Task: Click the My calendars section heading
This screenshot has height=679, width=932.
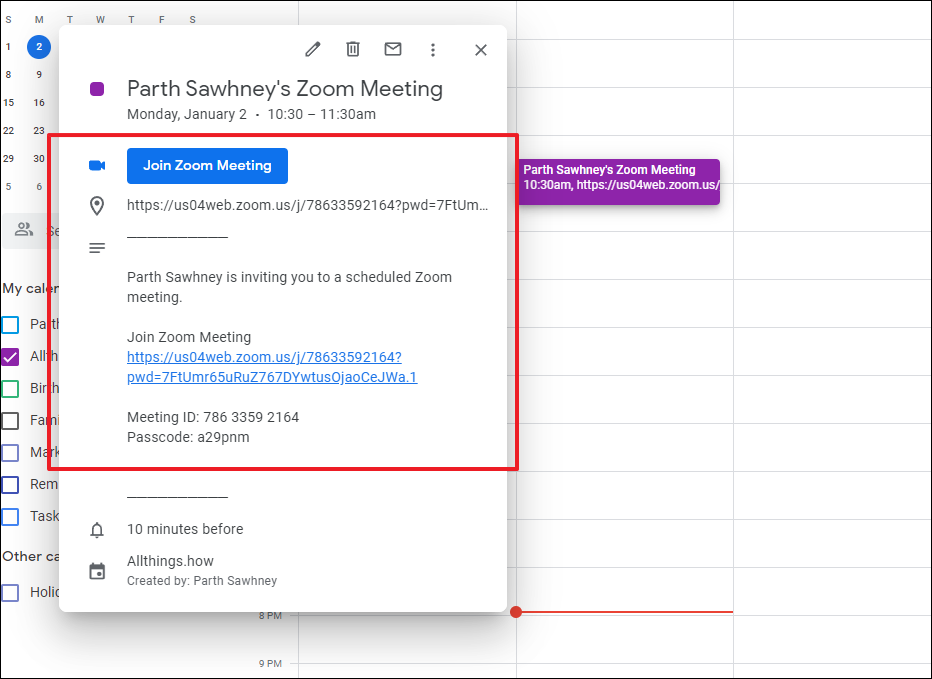Action: click(x=30, y=289)
